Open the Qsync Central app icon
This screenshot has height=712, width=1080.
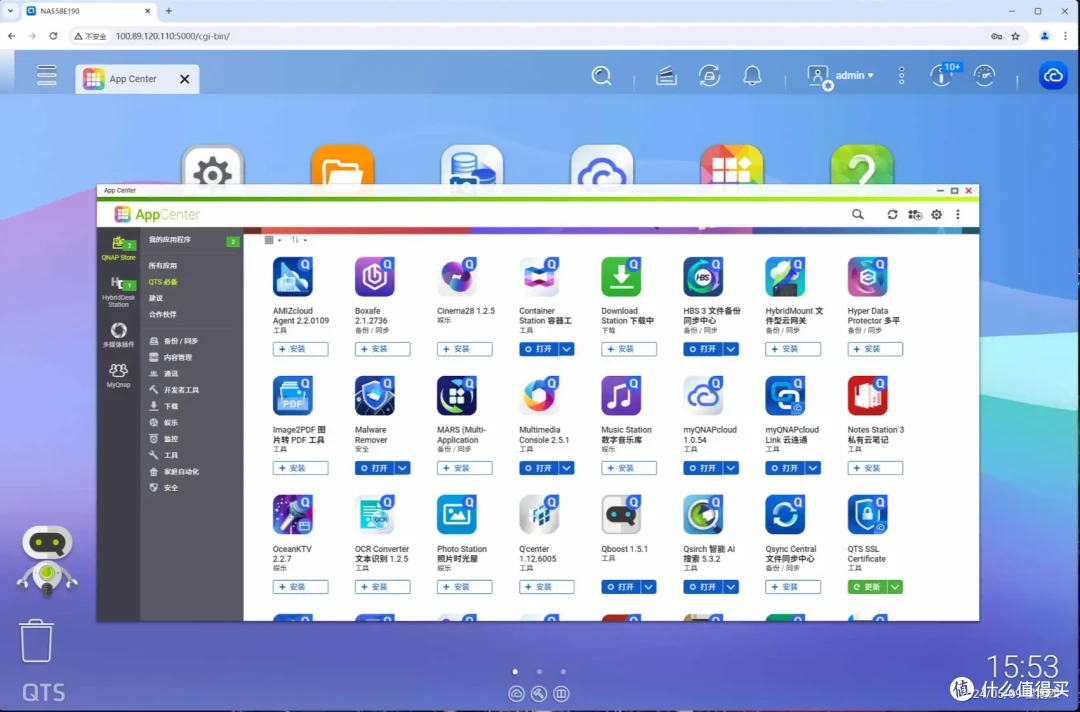coord(785,515)
